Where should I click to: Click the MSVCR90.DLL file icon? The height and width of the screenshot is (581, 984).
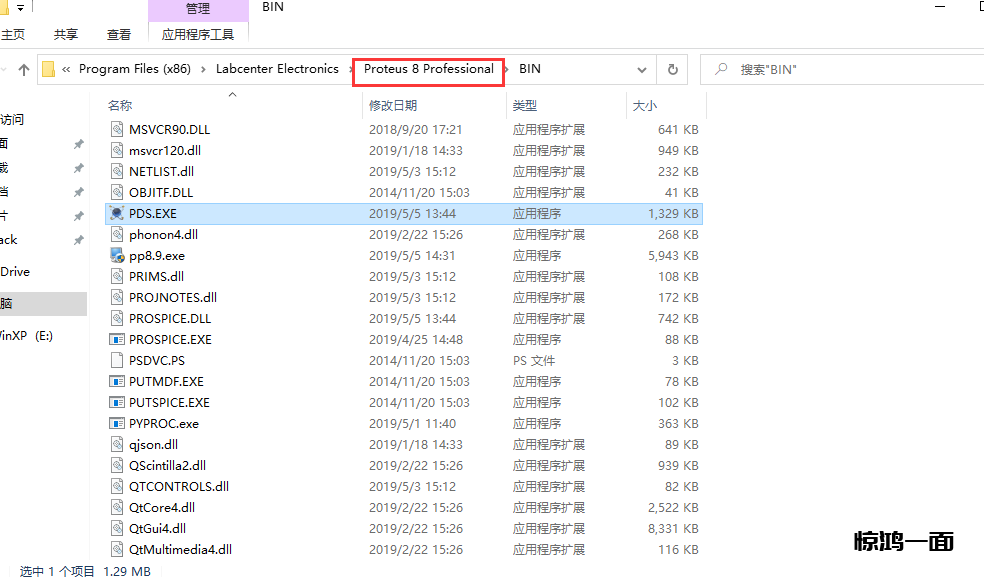click(117, 130)
